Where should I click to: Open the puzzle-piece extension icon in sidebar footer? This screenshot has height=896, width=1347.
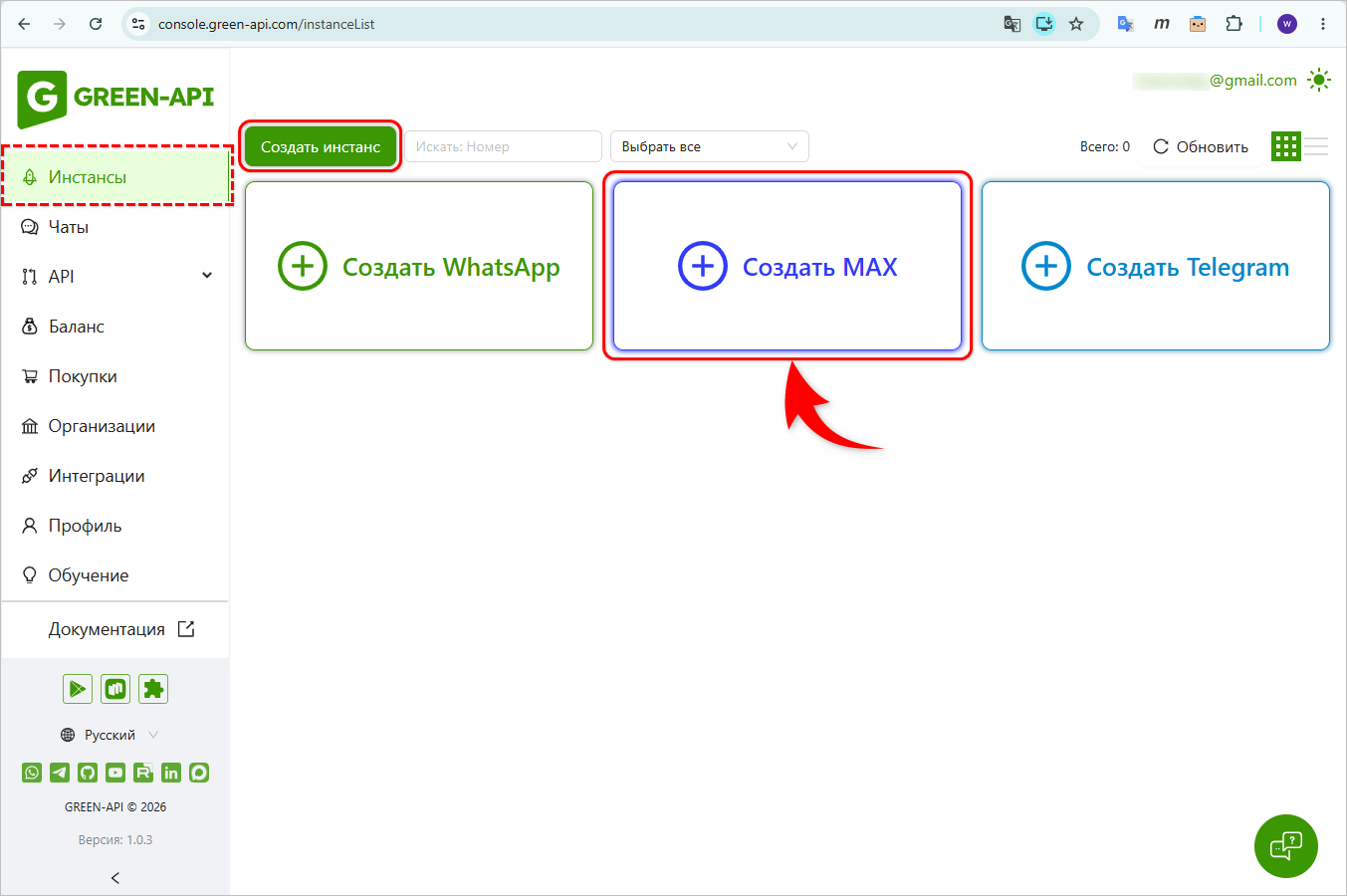point(153,689)
